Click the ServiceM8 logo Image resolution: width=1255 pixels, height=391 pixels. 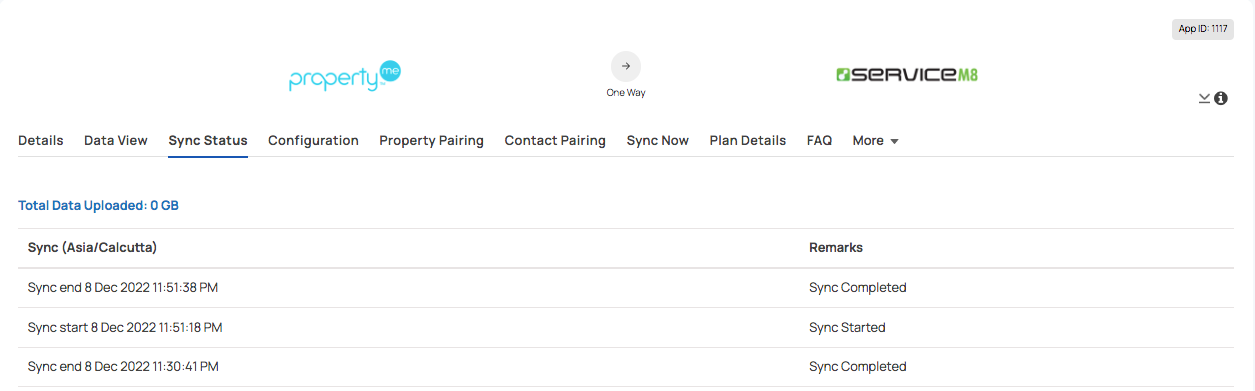click(906, 75)
